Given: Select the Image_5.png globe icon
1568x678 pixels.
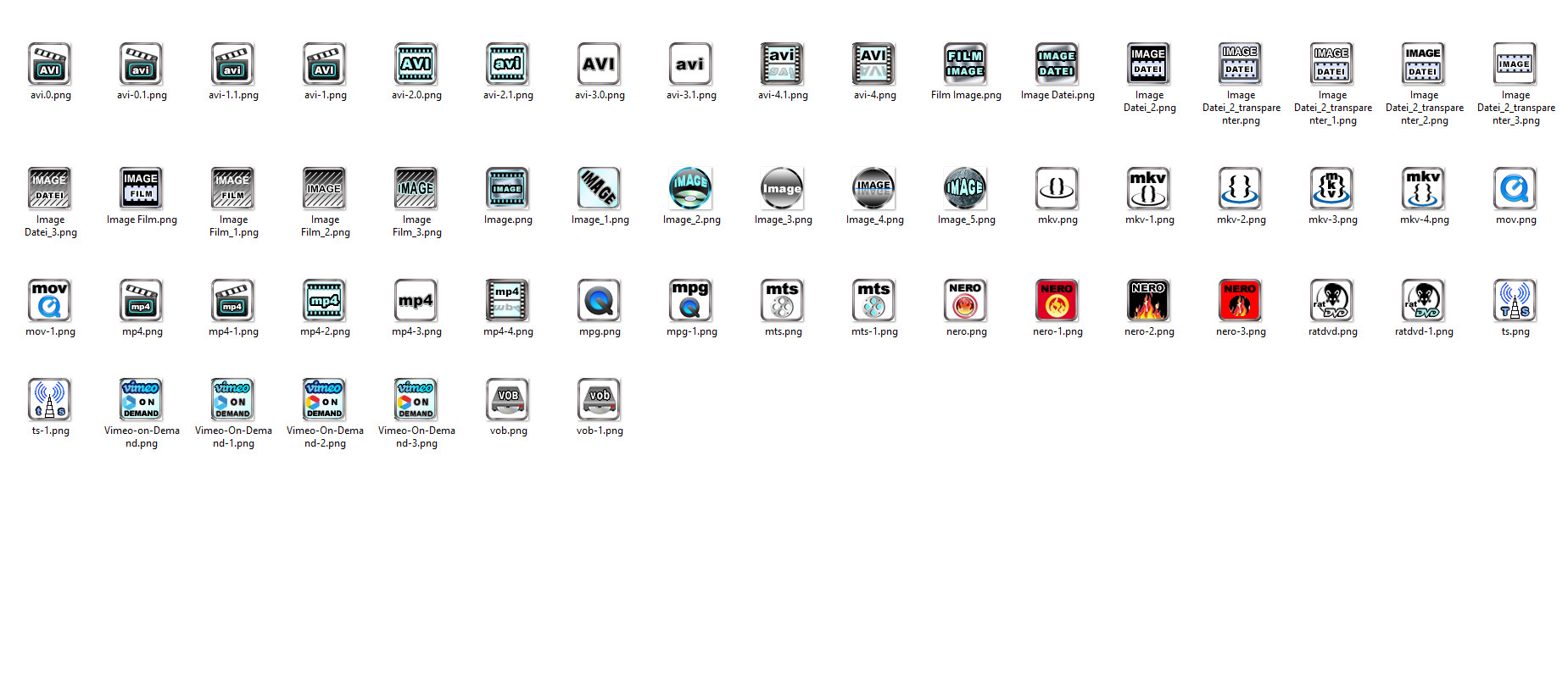Looking at the screenshot, I should pyautogui.click(x=966, y=188).
